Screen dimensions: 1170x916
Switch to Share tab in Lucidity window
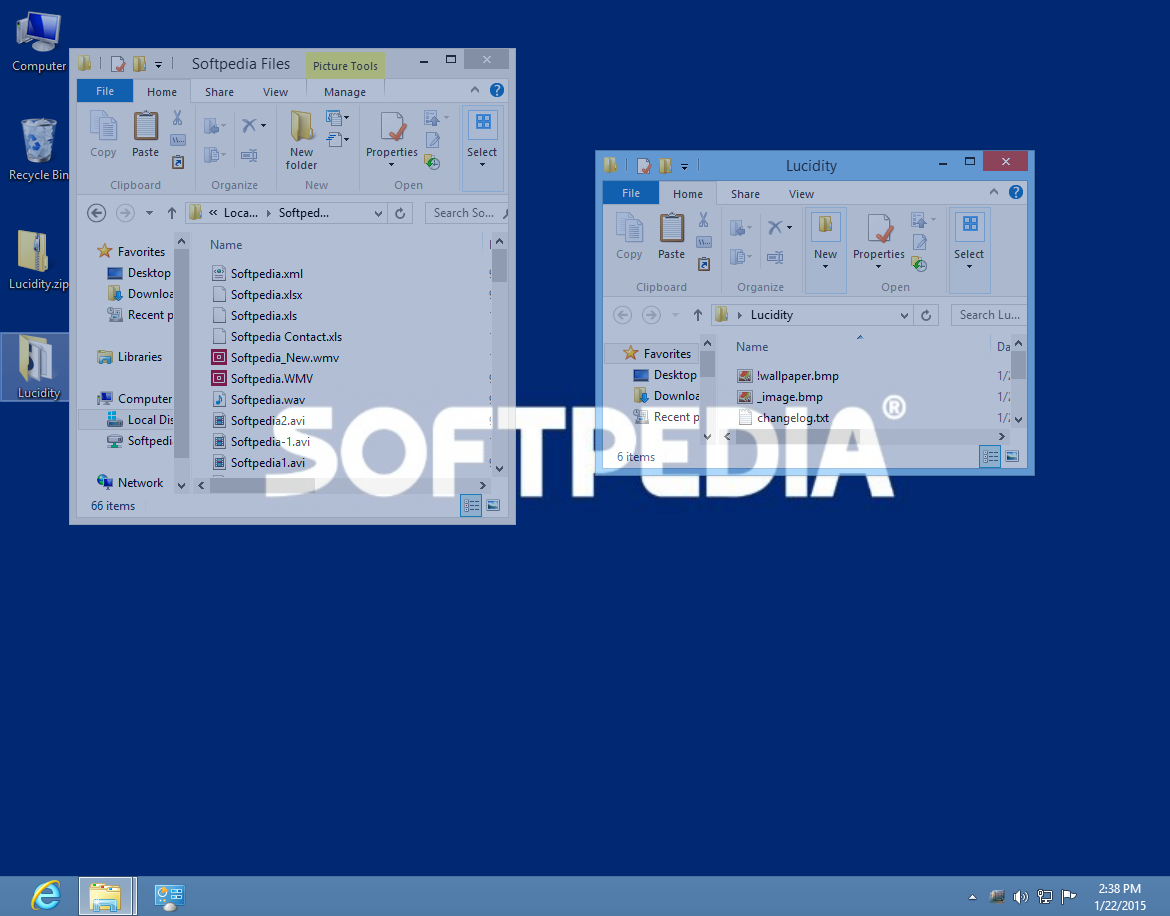point(745,194)
